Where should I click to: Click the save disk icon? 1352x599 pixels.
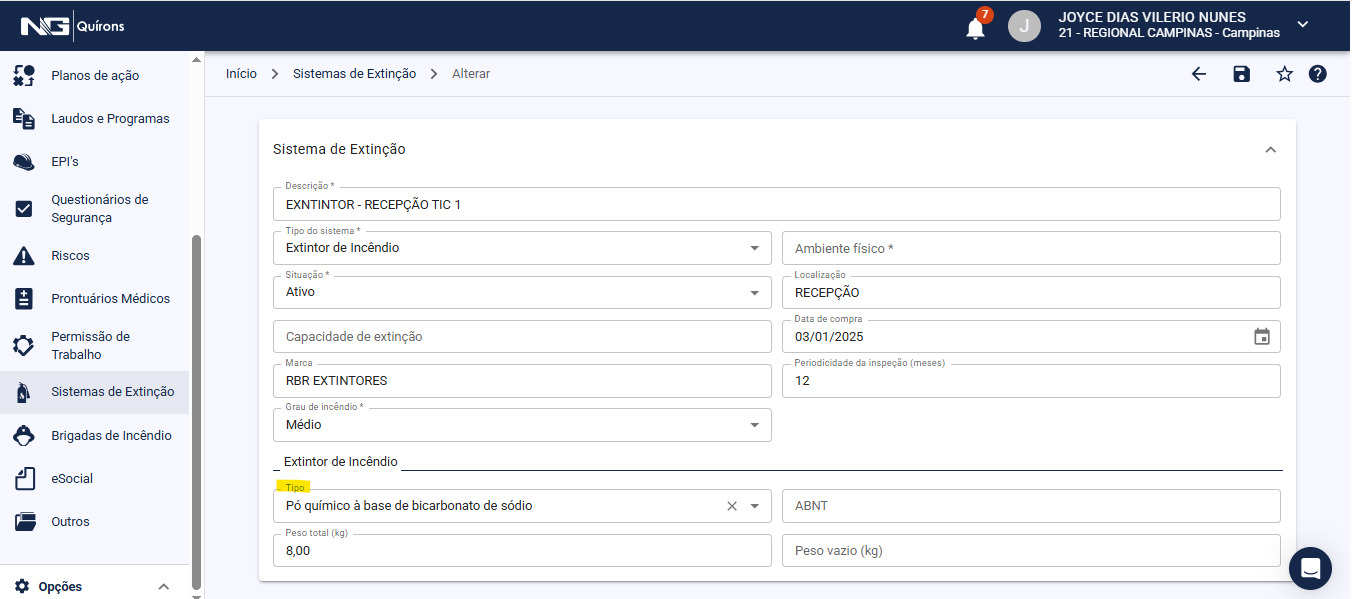pyautogui.click(x=1241, y=74)
